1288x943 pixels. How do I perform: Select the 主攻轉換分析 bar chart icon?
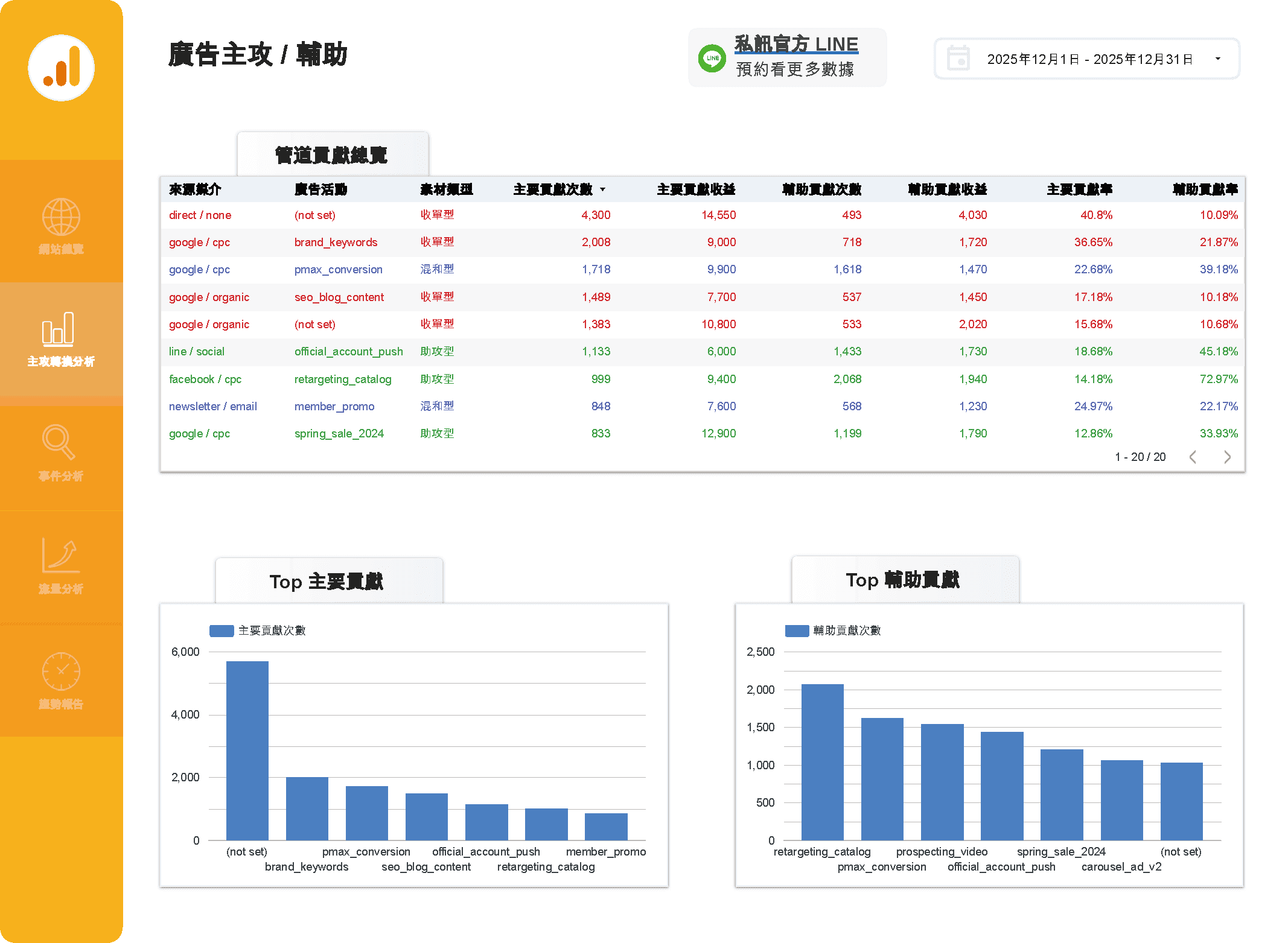(59, 329)
